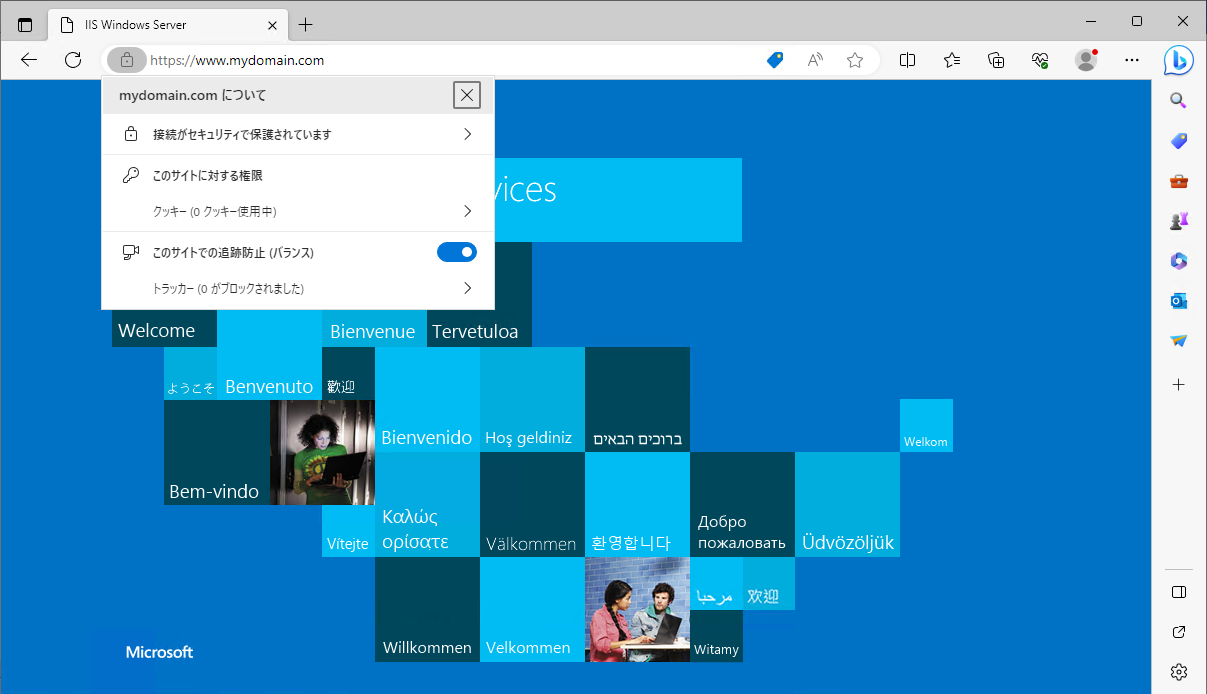Open sidebar Drop paper plane icon
Viewport: 1207px width, 694px height.
(x=1179, y=341)
